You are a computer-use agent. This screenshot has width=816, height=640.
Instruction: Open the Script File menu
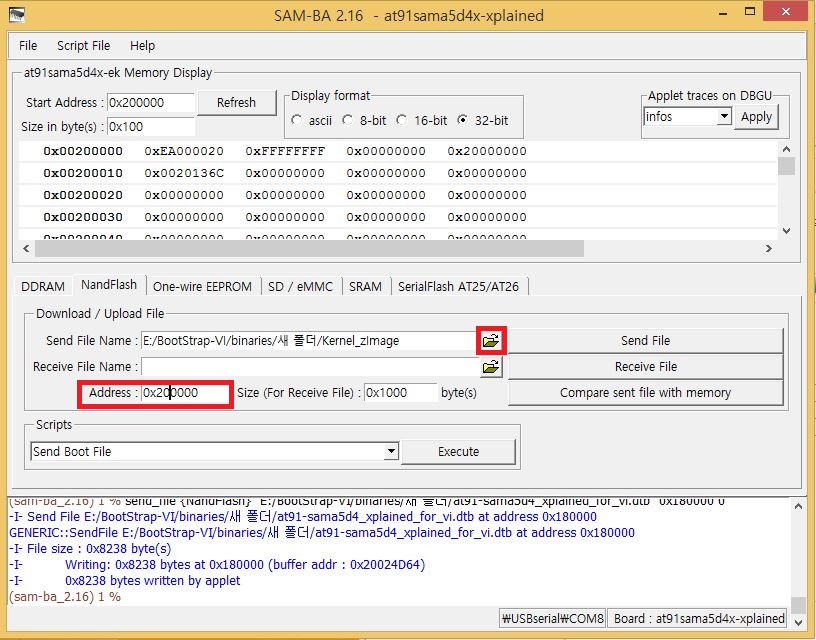click(x=83, y=45)
